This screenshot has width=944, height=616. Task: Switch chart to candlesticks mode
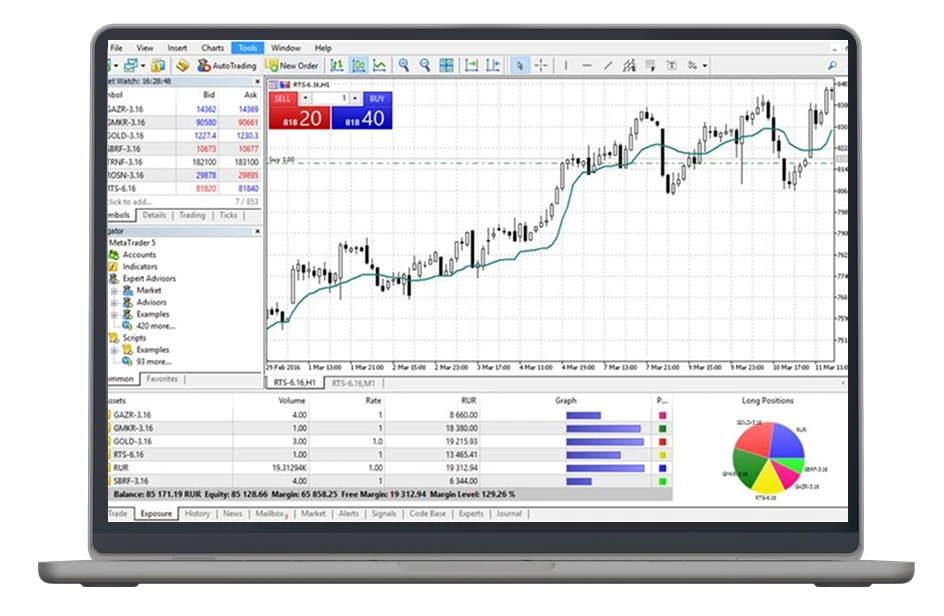pyautogui.click(x=359, y=65)
